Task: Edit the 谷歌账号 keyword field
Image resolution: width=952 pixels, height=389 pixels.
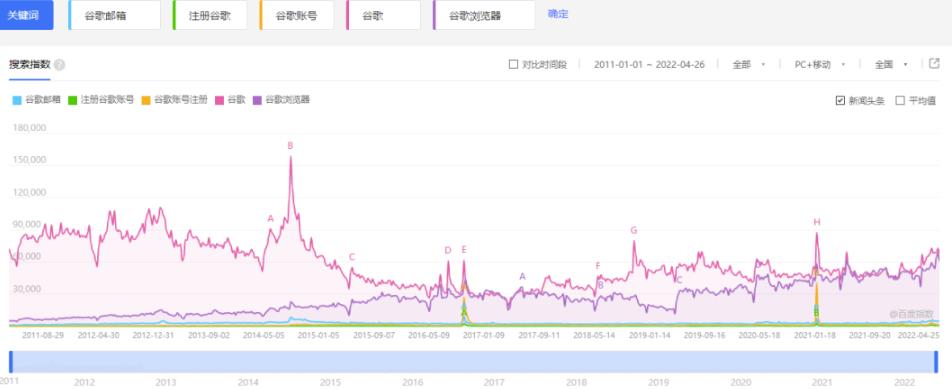Action: [x=296, y=15]
